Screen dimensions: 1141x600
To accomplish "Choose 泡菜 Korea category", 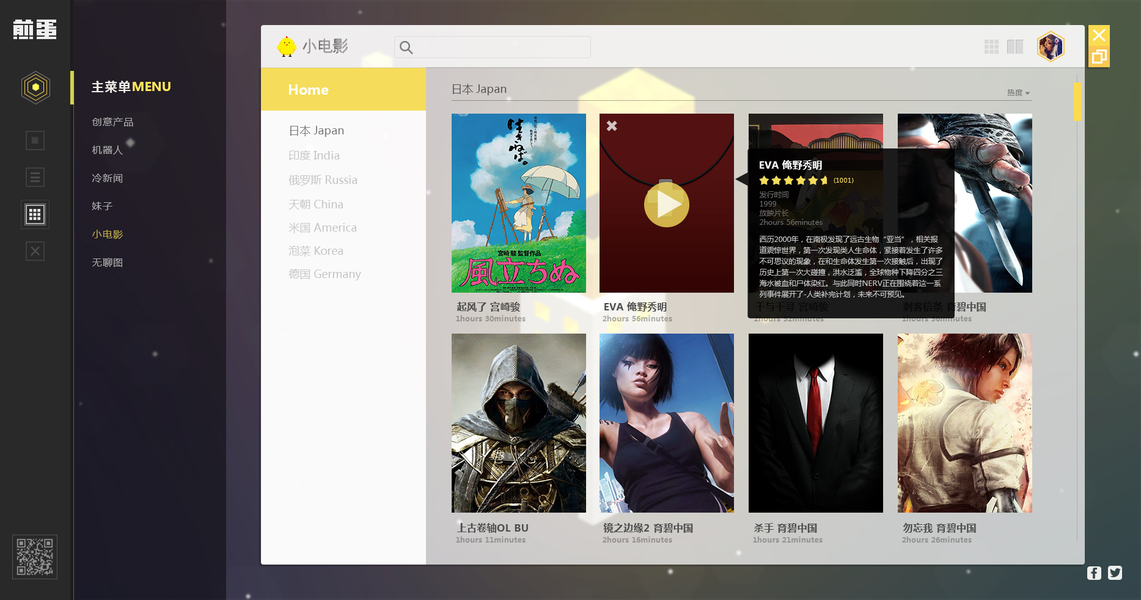I will (316, 251).
